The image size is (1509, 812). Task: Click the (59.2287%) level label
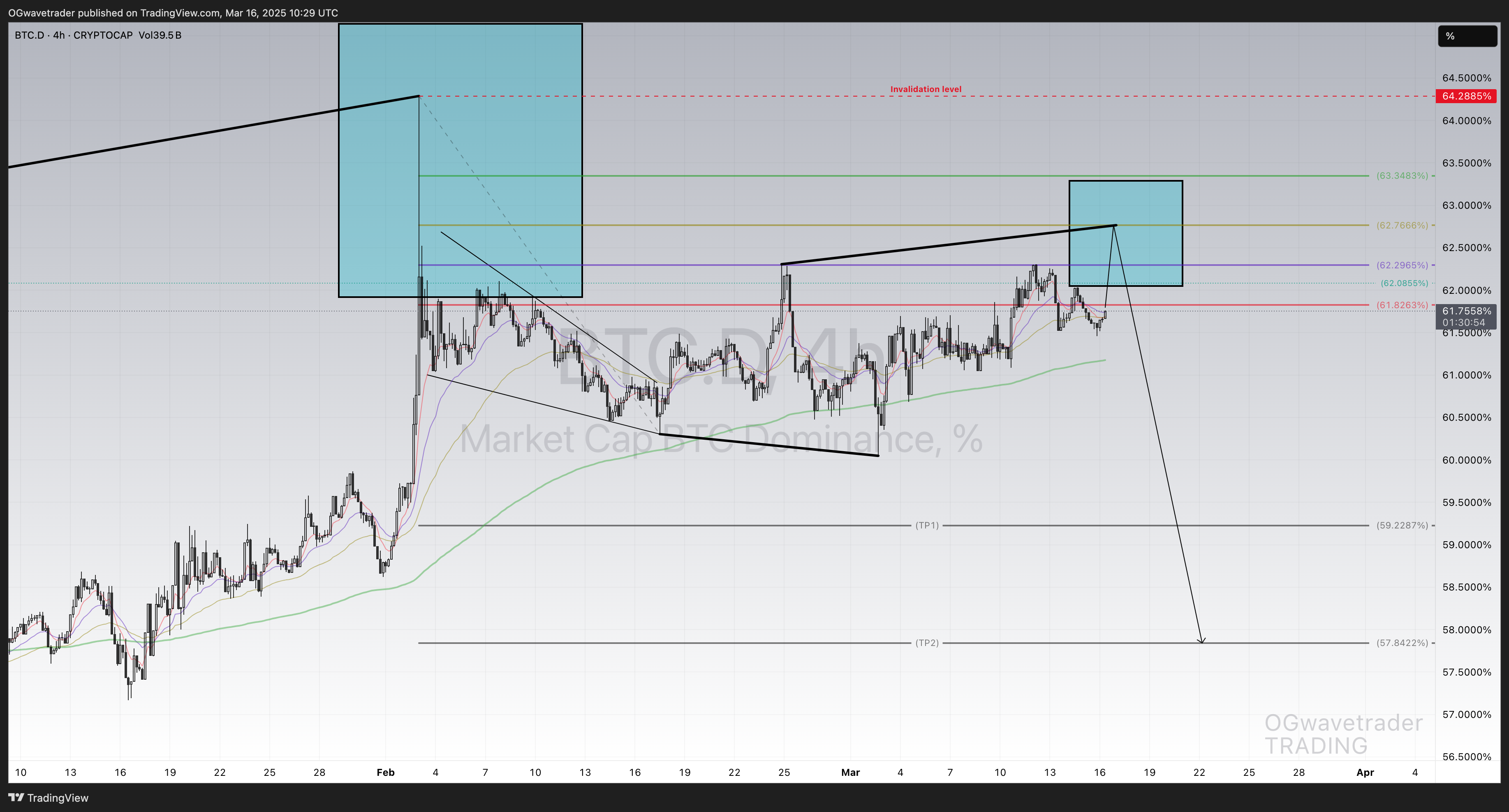pos(1402,526)
